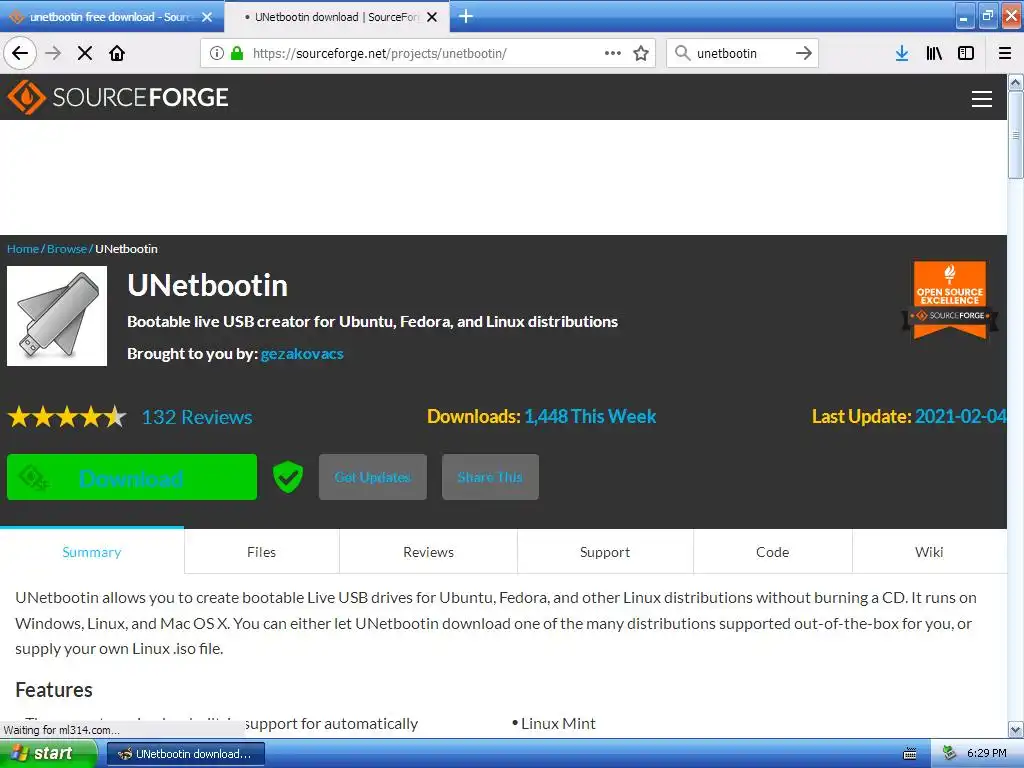Click the Browse breadcrumb link

[x=67, y=249]
